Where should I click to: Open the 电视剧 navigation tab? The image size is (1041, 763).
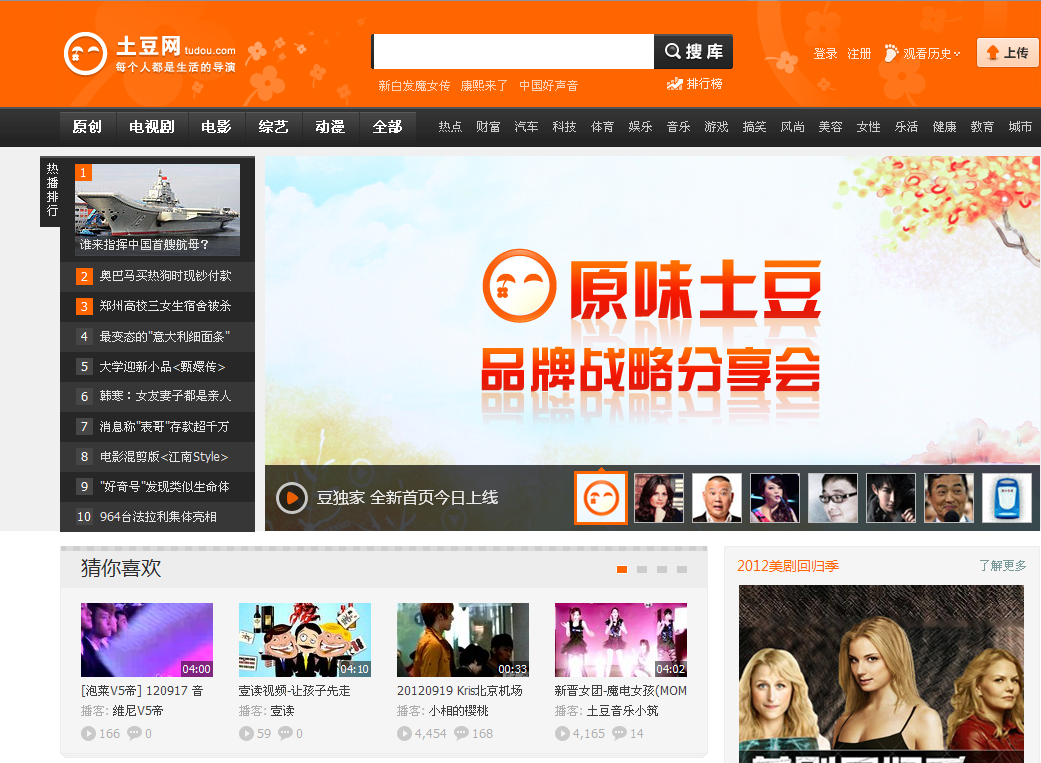point(151,126)
